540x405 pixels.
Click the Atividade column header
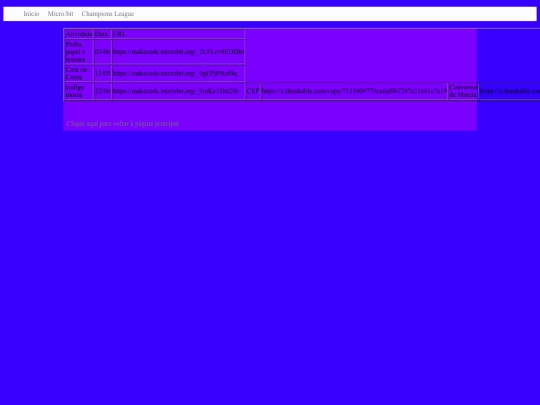(79, 34)
